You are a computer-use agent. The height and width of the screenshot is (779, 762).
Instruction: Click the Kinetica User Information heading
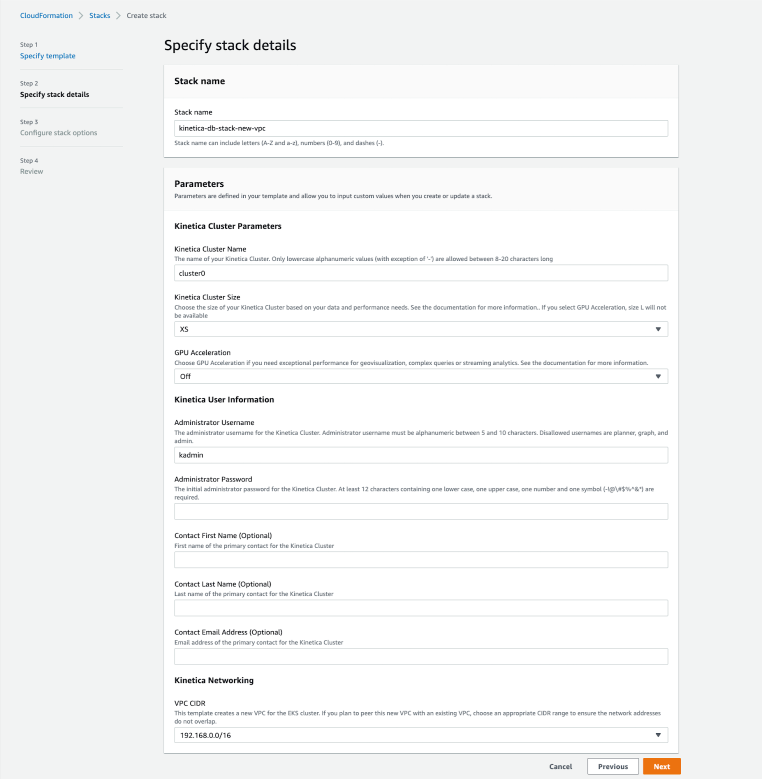pyautogui.click(x=224, y=399)
